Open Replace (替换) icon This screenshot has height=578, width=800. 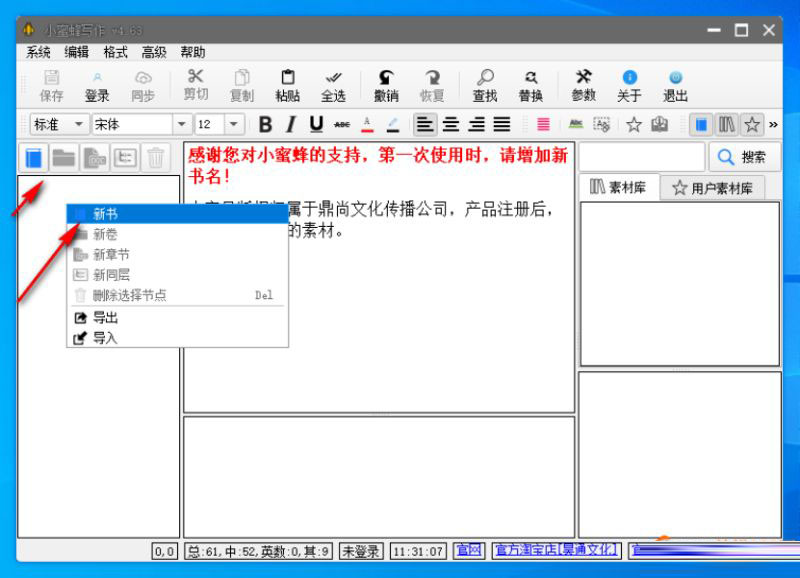(x=531, y=86)
